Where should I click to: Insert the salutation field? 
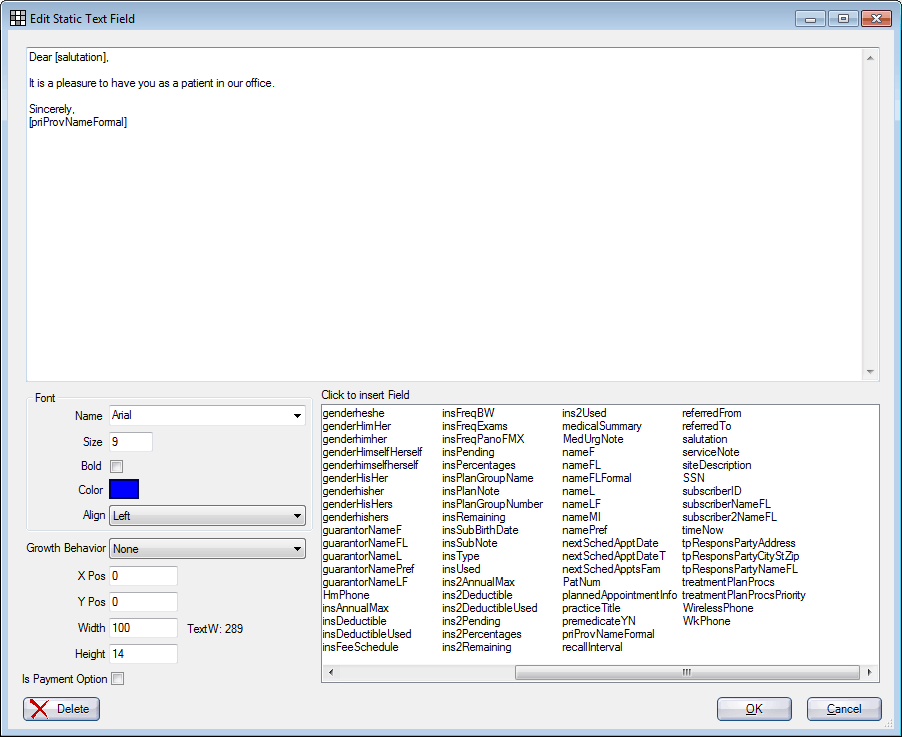point(704,439)
